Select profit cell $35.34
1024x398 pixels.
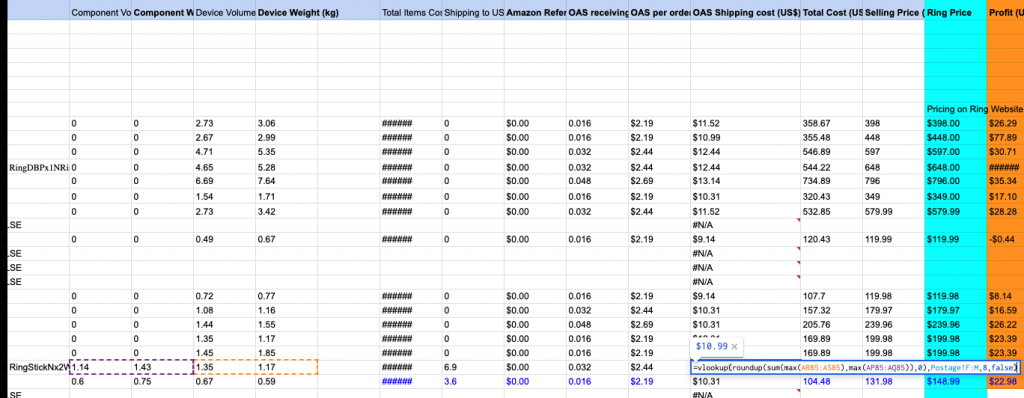[1005, 180]
